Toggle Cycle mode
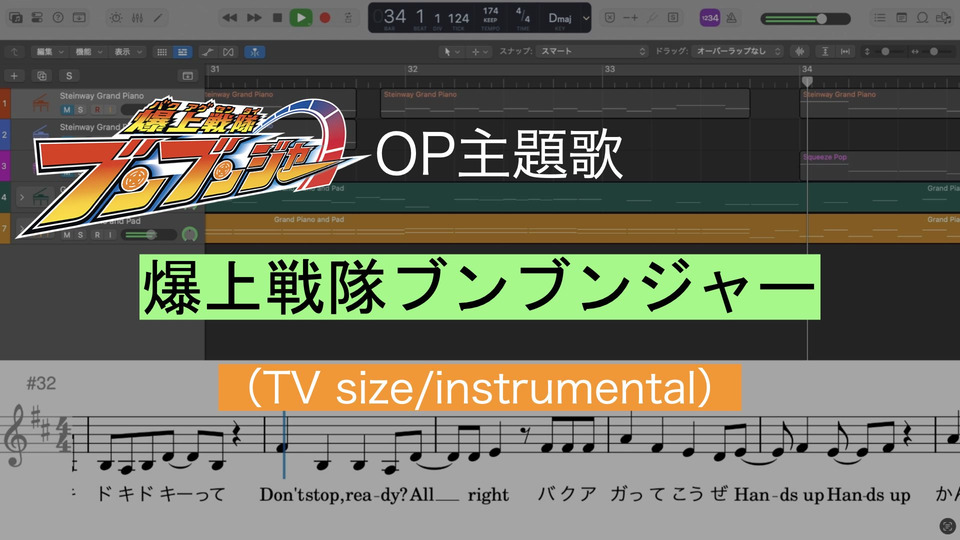Viewport: 960px width, 540px height. (348, 18)
